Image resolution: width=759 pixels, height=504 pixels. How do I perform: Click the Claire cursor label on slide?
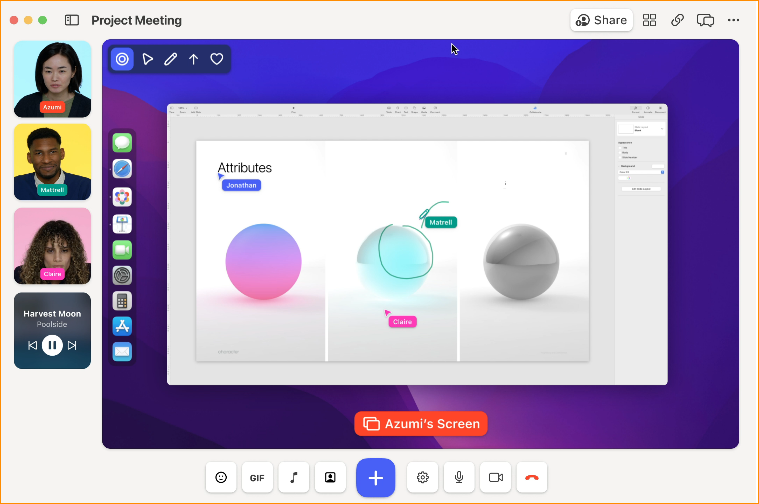coord(402,321)
